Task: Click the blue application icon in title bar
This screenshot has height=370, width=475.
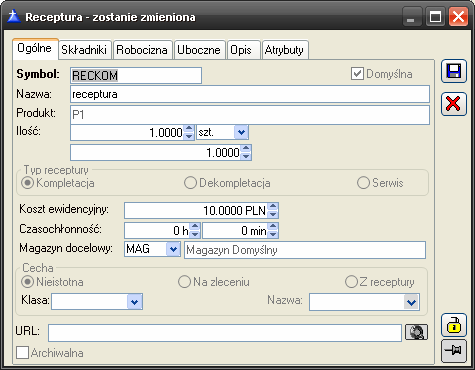Action: point(14,16)
